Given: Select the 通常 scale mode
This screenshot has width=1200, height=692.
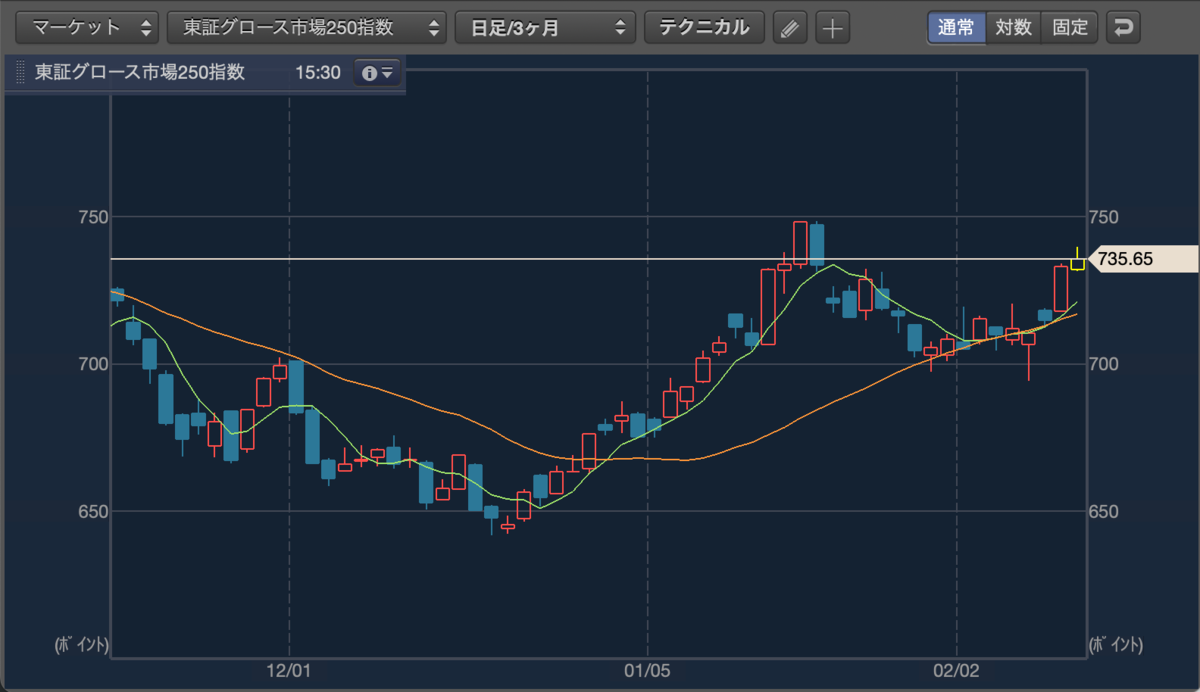Looking at the screenshot, I should [956, 27].
